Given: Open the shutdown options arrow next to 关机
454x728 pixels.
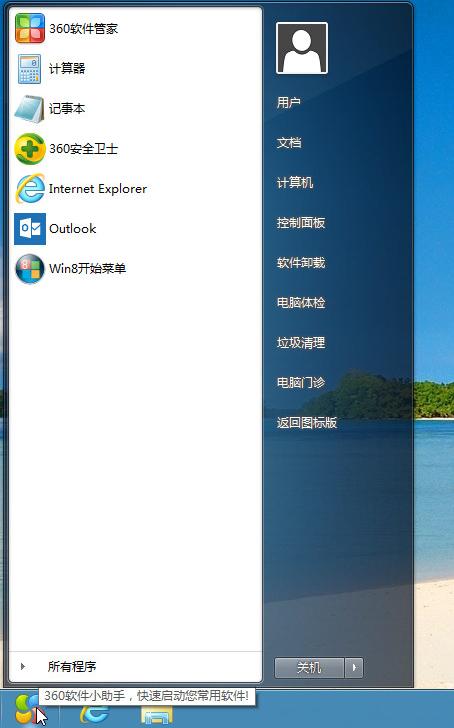Looking at the screenshot, I should point(354,668).
